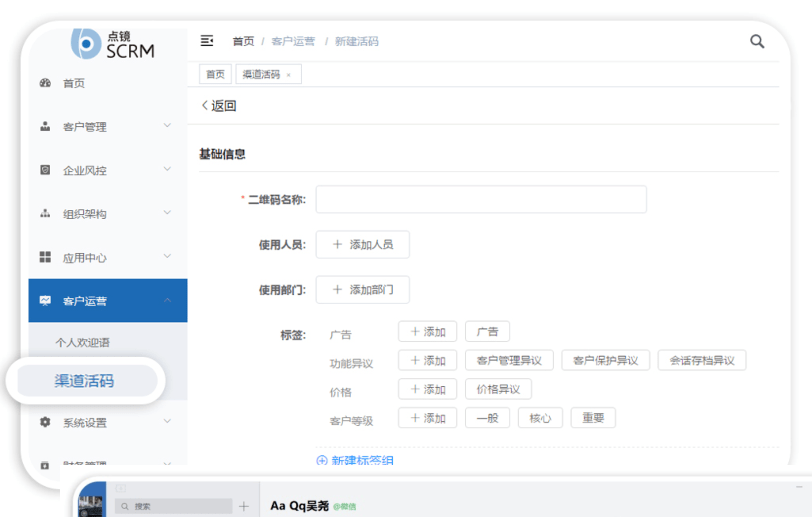
Task: Click the chat window avatar thumbnail
Action: (x=92, y=505)
